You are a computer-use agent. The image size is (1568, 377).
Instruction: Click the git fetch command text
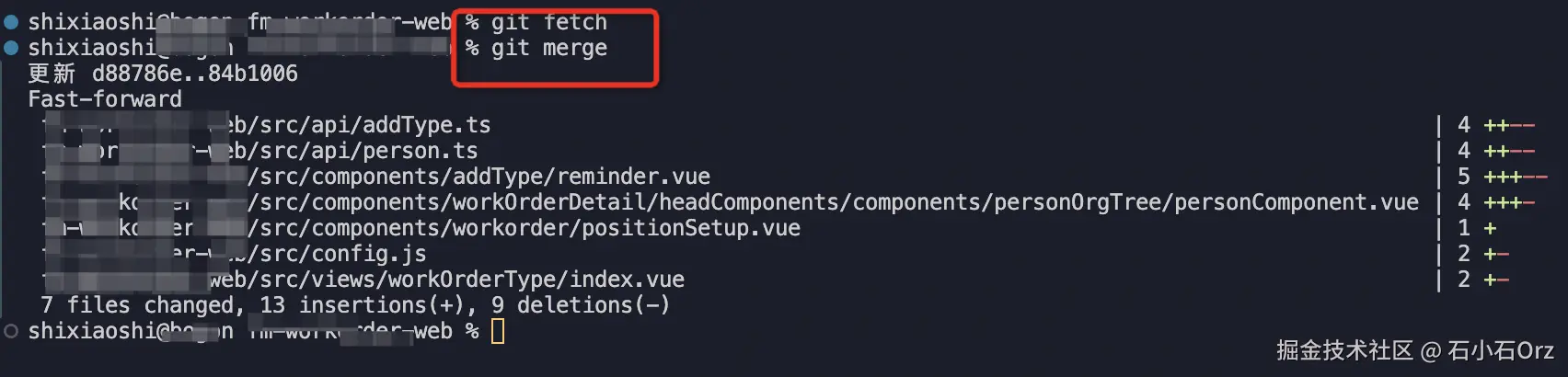tap(548, 22)
